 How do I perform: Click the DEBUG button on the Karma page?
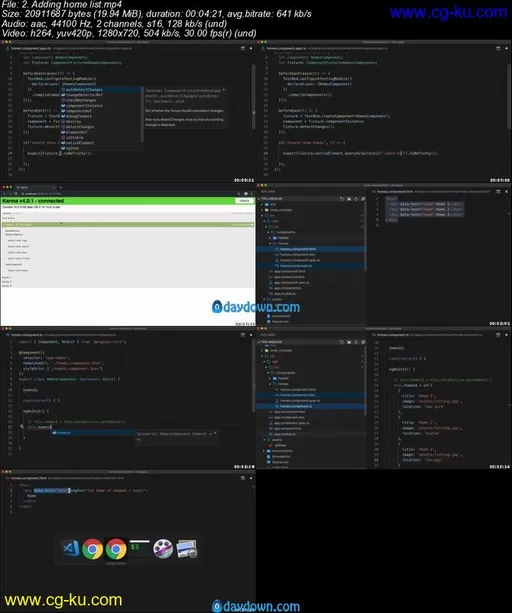[244, 201]
